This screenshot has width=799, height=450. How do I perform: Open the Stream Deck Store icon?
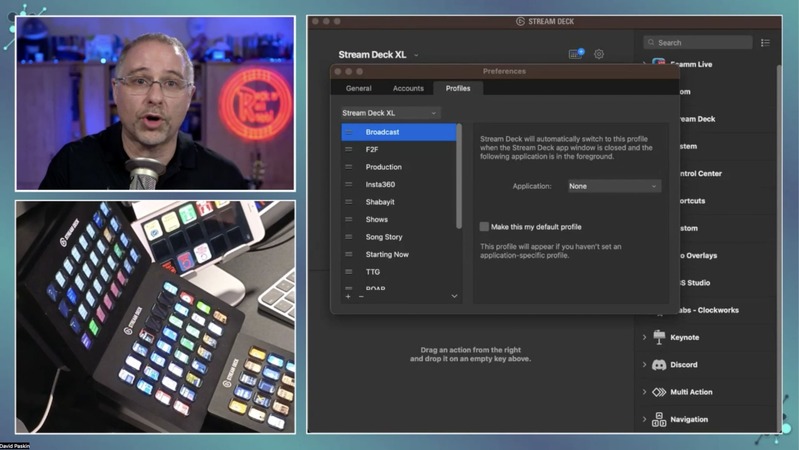point(576,54)
